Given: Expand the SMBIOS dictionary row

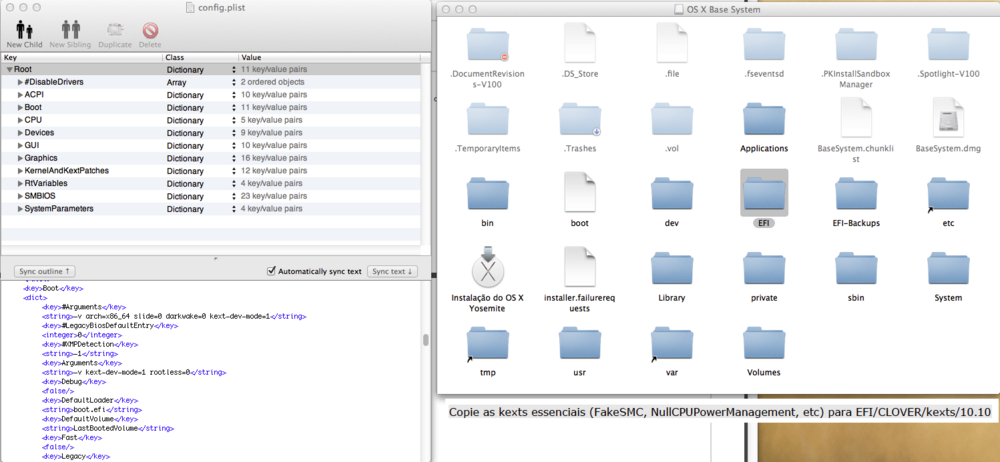Looking at the screenshot, I should (x=20, y=196).
